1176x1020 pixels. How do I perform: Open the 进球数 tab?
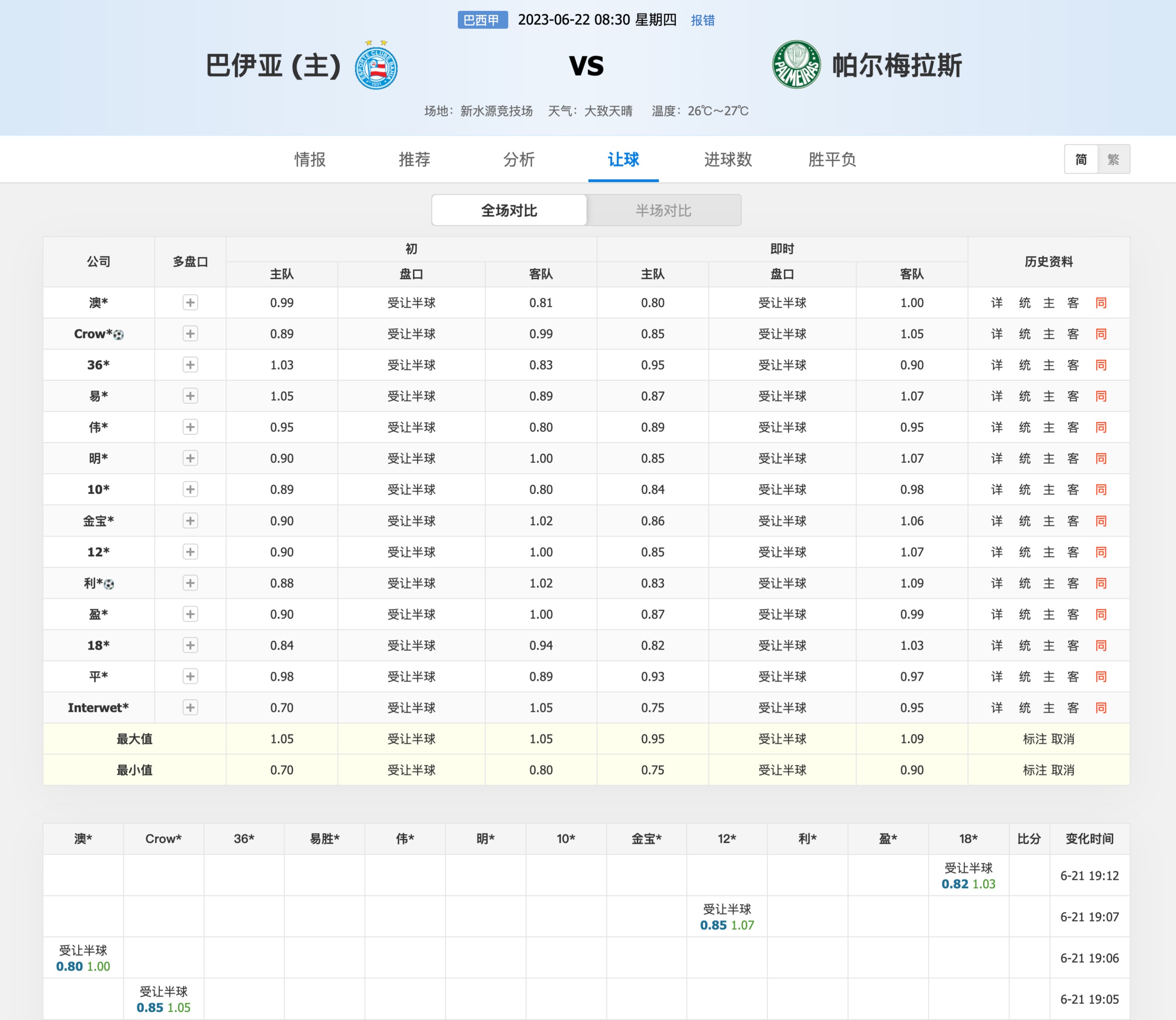[x=728, y=159]
